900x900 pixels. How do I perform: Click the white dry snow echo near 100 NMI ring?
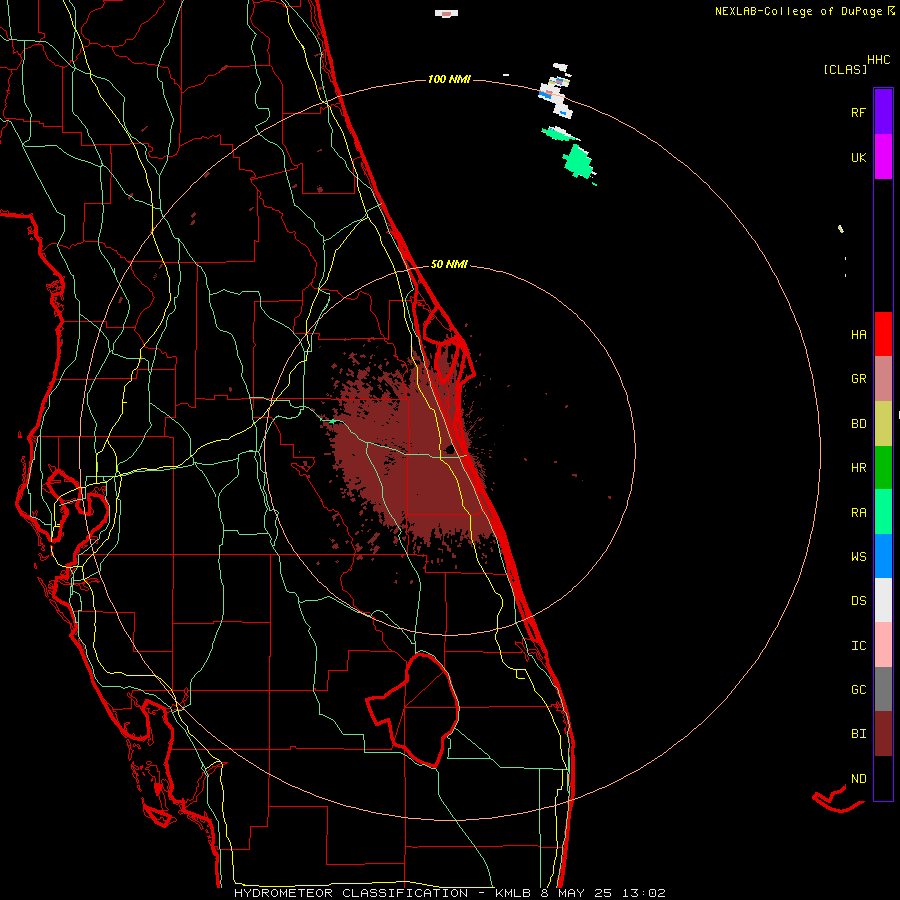point(556,98)
